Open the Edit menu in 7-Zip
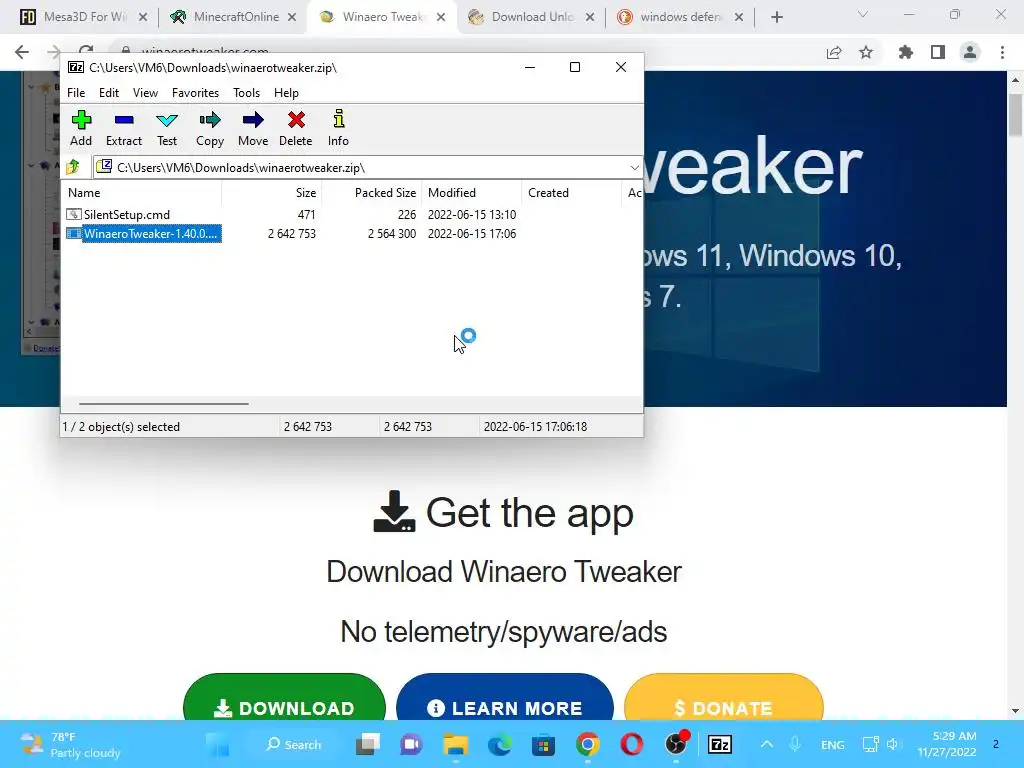1024x768 pixels. click(x=108, y=93)
